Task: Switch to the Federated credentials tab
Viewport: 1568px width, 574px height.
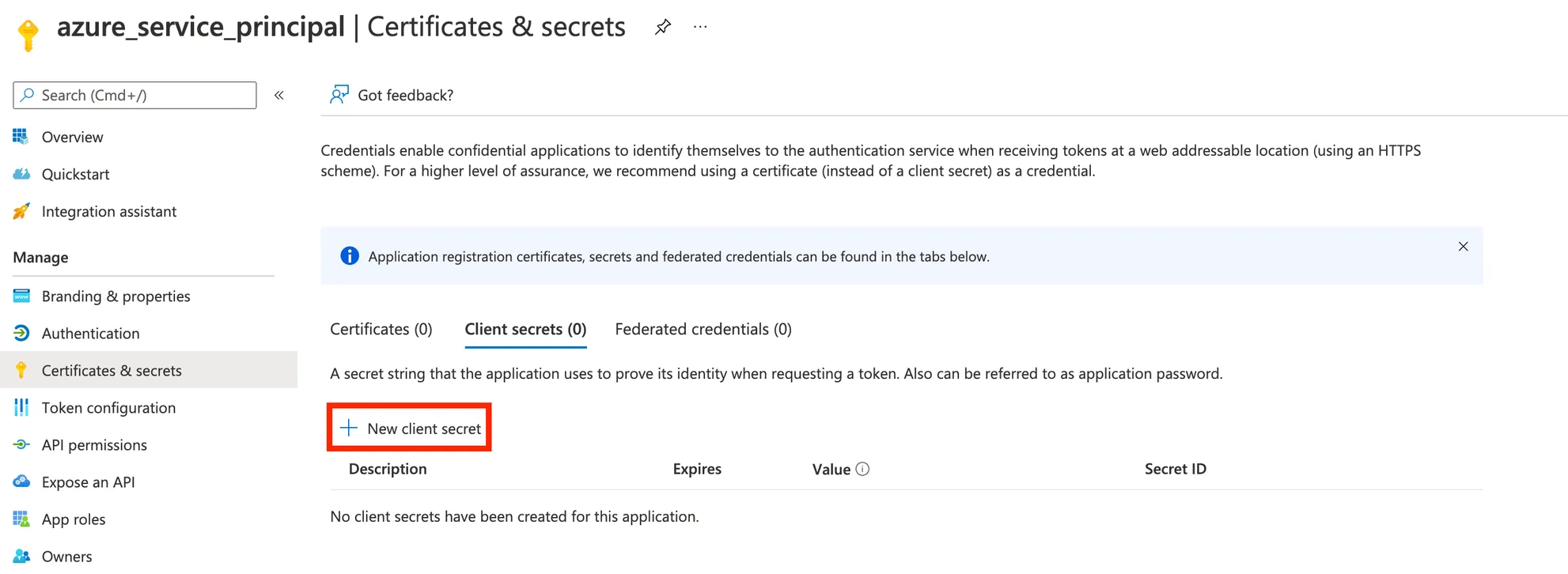Action: click(x=703, y=329)
